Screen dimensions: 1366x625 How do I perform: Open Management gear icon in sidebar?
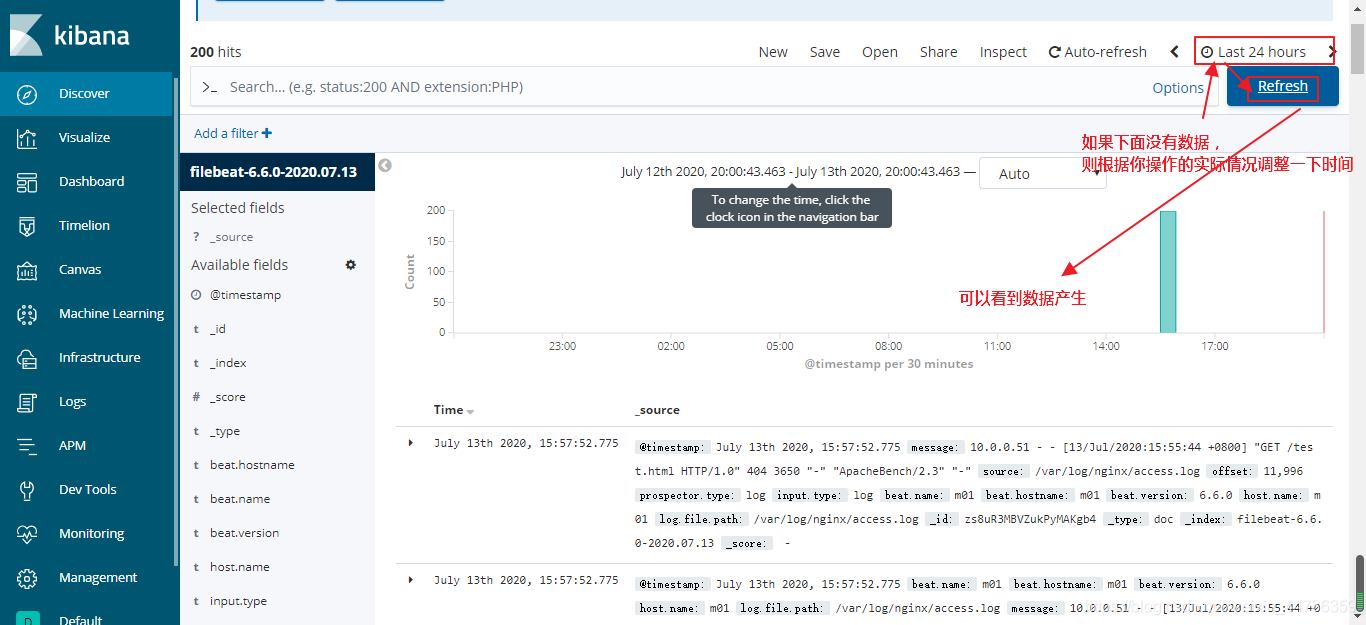[x=27, y=577]
